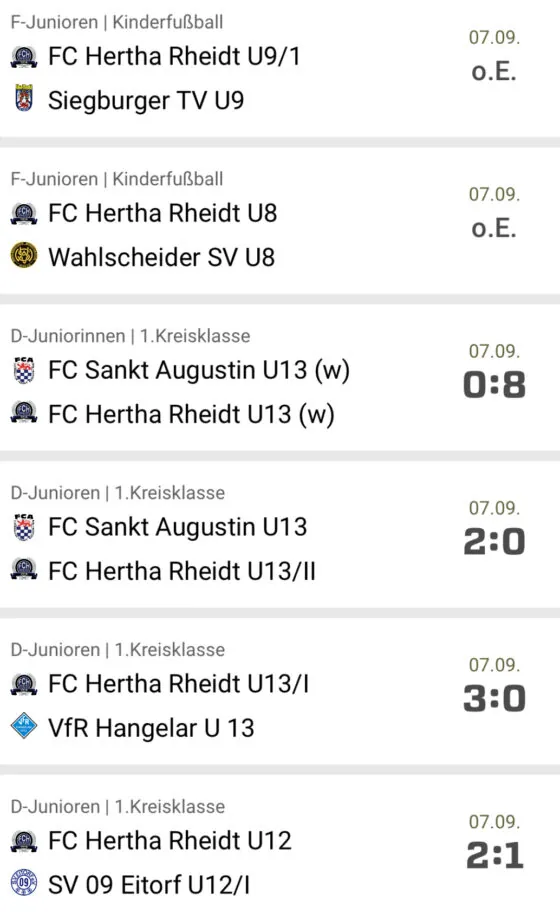Click the VfR Hangelar U 13 diamond crest
This screenshot has width=560, height=914.
[24, 726]
